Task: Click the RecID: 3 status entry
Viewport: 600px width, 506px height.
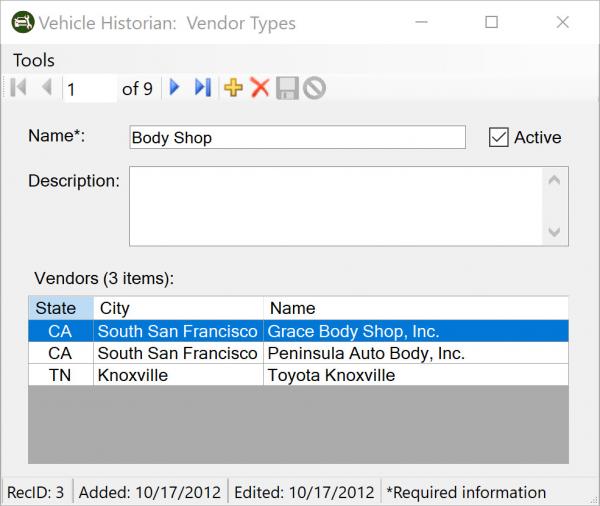Action: (x=36, y=492)
